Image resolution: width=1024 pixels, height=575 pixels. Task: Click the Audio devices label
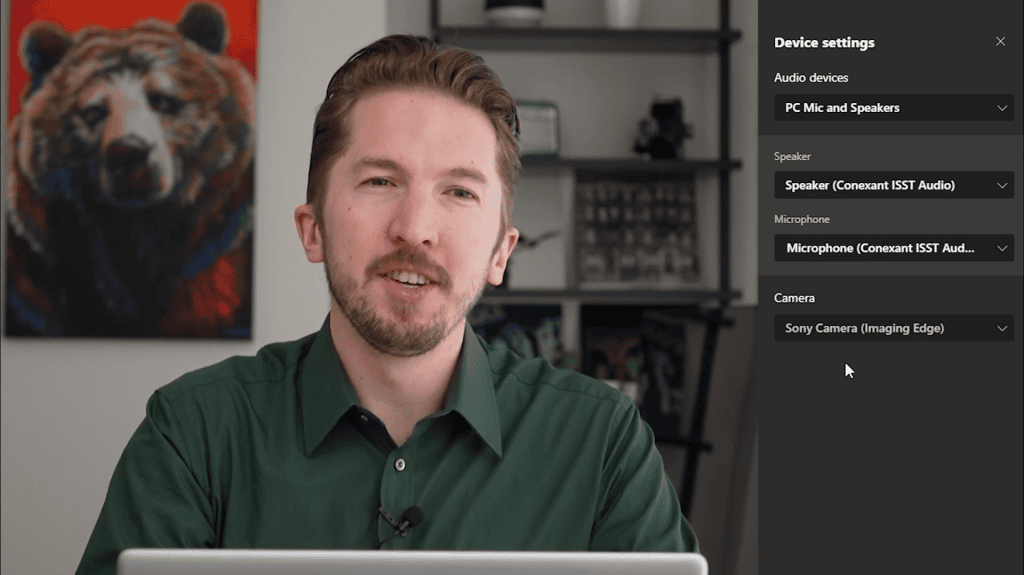811,77
